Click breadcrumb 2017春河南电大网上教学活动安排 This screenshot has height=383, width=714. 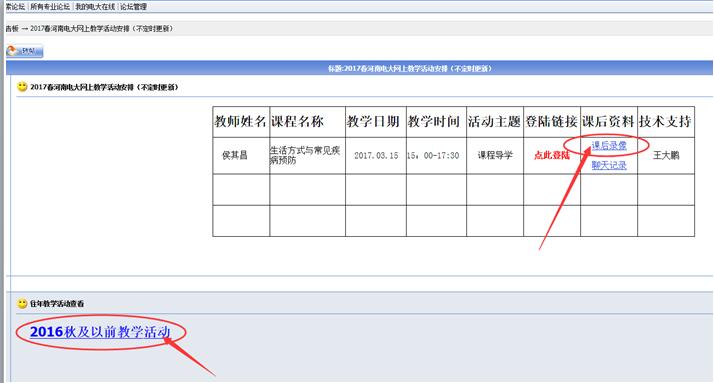coord(102,28)
